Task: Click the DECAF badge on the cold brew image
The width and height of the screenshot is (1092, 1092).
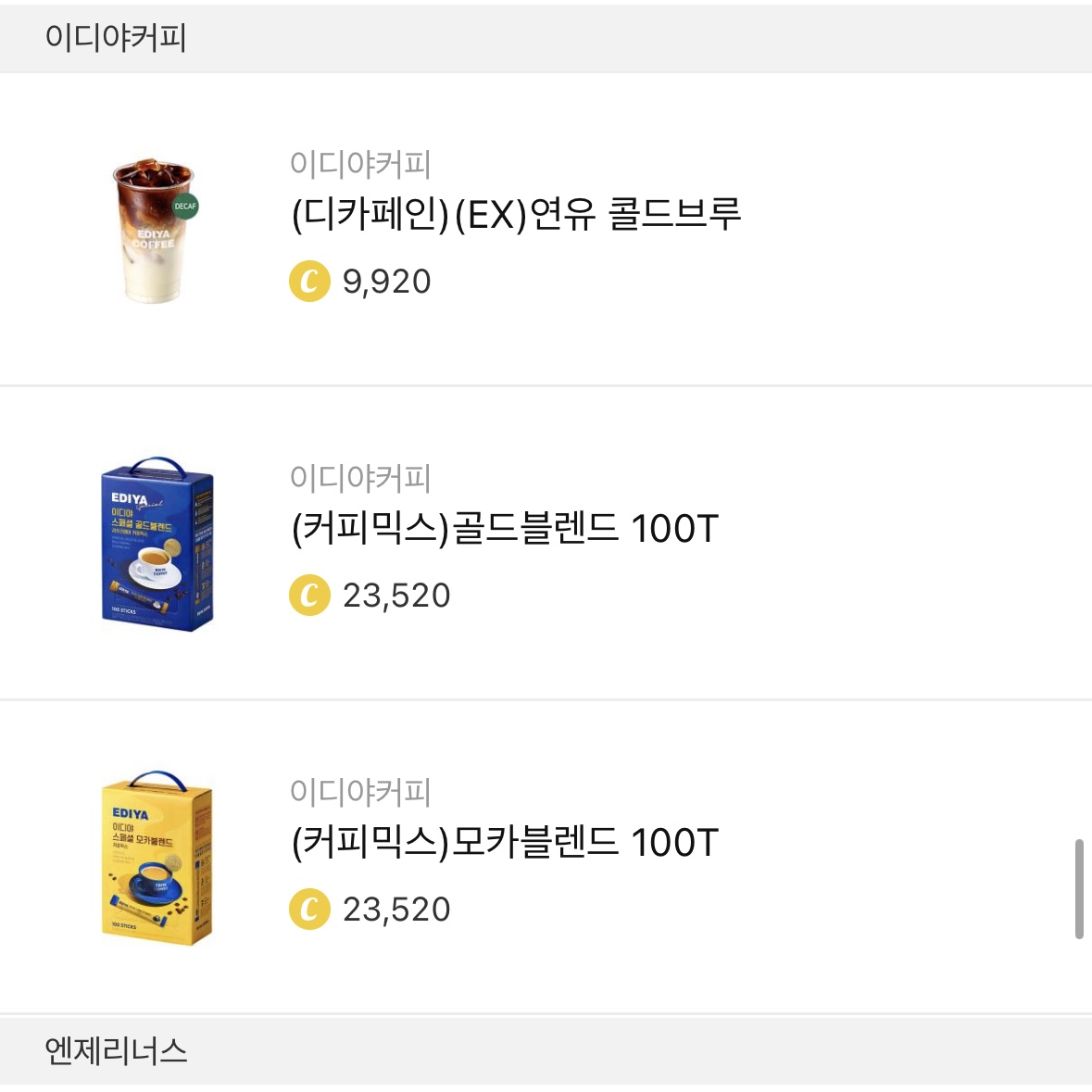Action: [x=184, y=207]
